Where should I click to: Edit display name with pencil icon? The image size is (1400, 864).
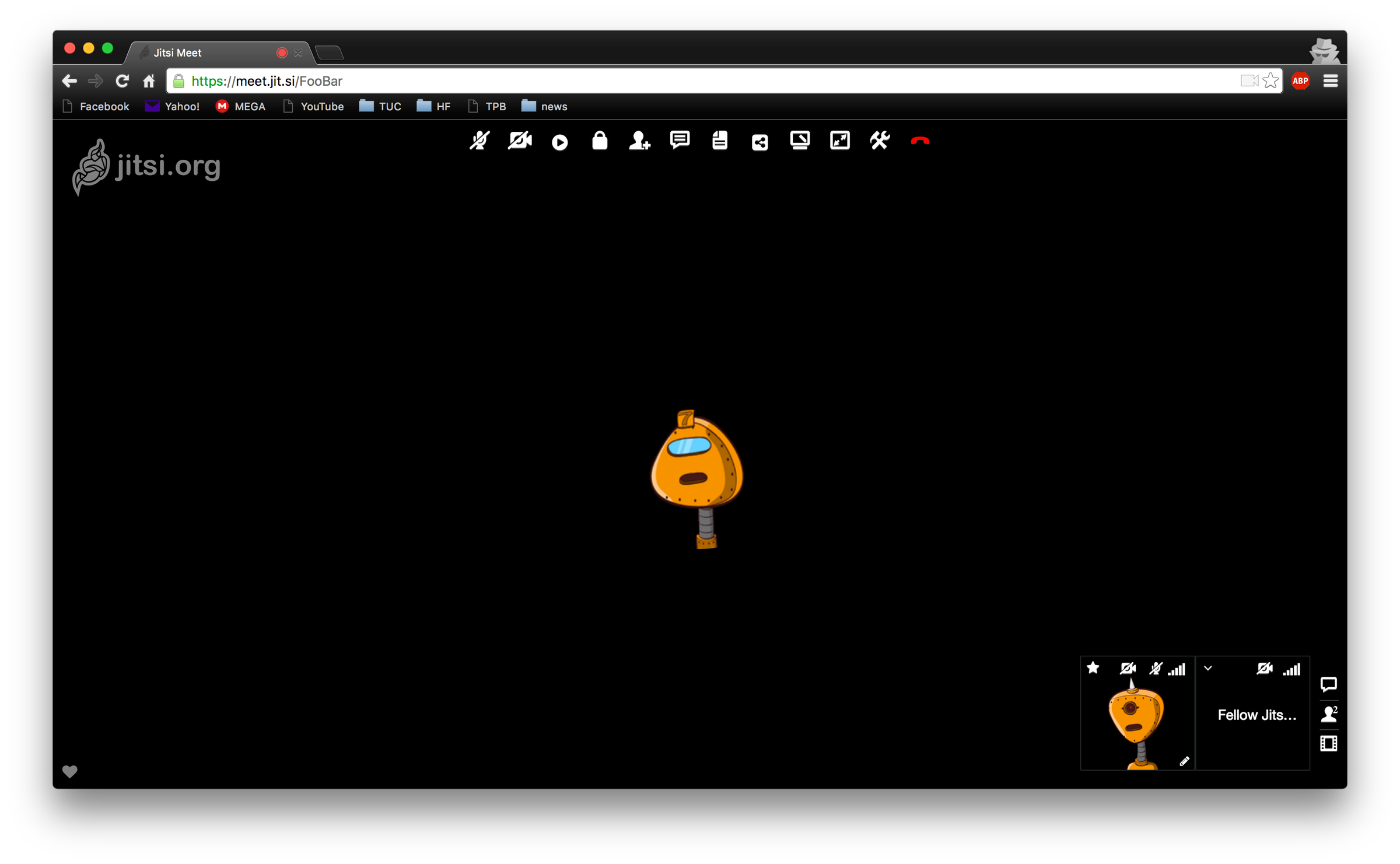pyautogui.click(x=1184, y=761)
